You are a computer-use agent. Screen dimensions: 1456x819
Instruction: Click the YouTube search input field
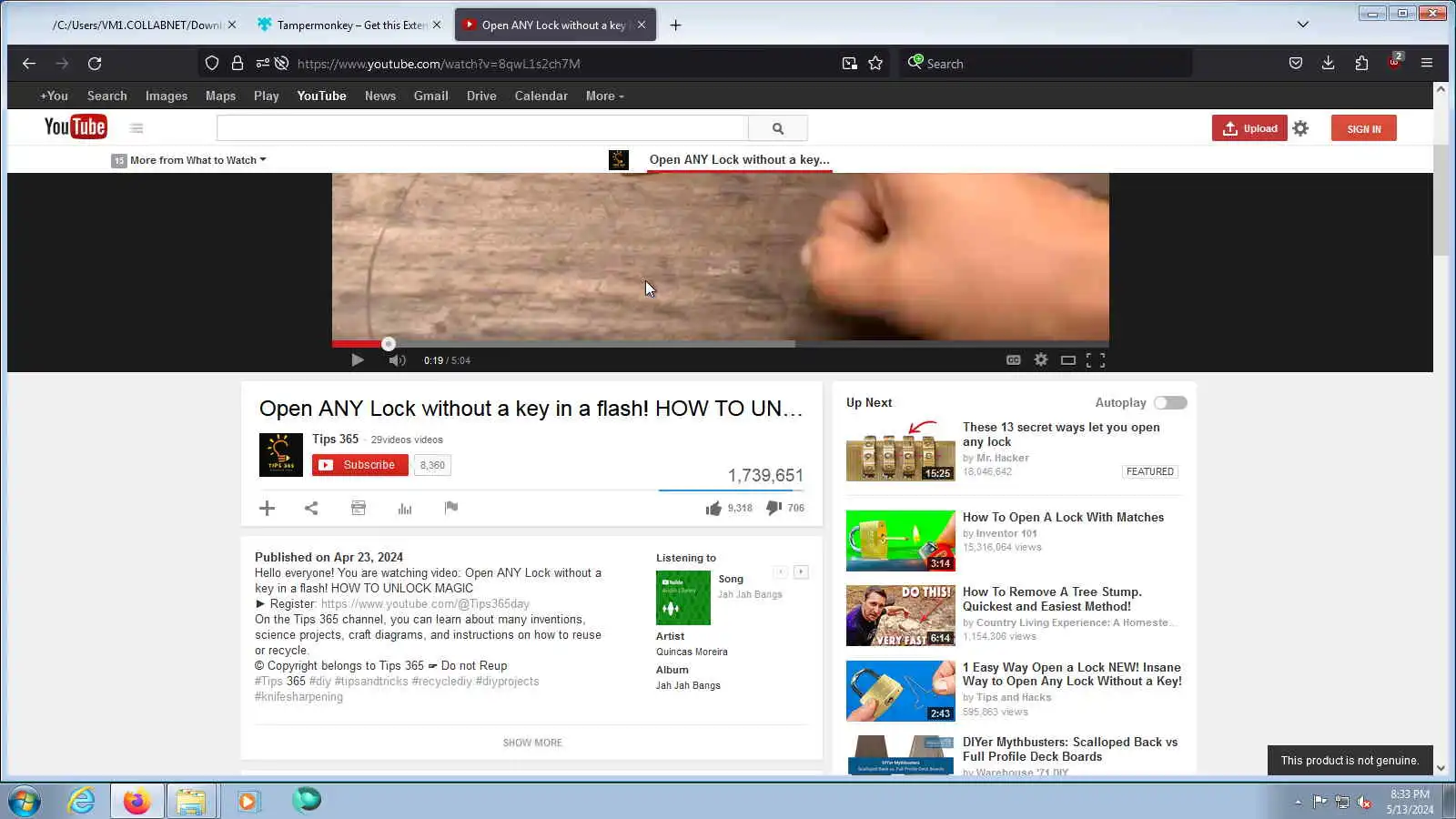click(482, 128)
